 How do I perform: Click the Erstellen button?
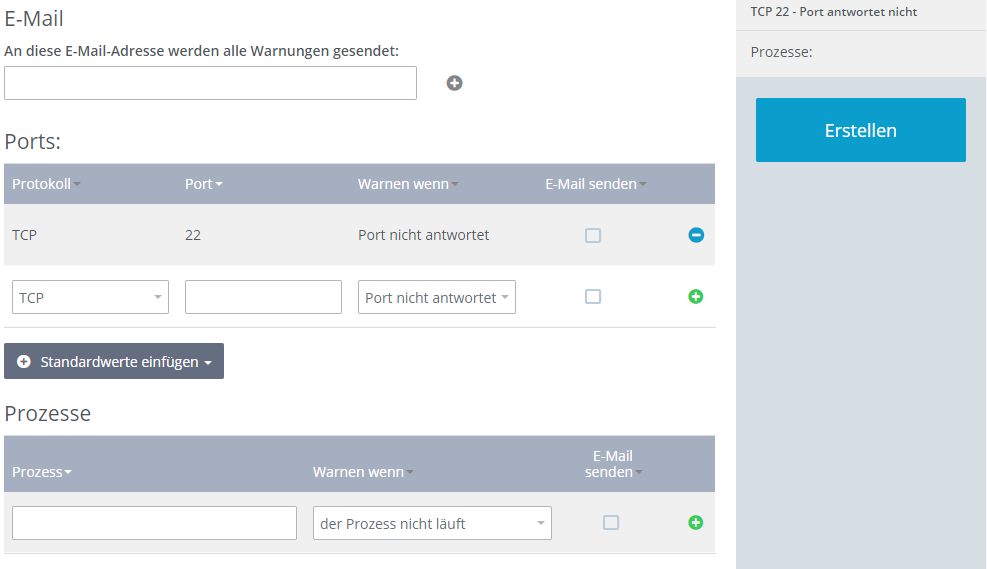pyautogui.click(x=860, y=130)
